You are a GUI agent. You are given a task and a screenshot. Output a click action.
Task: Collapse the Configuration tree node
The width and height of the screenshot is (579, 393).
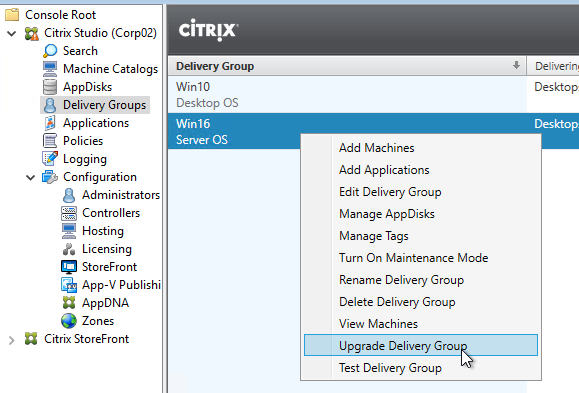click(31, 178)
